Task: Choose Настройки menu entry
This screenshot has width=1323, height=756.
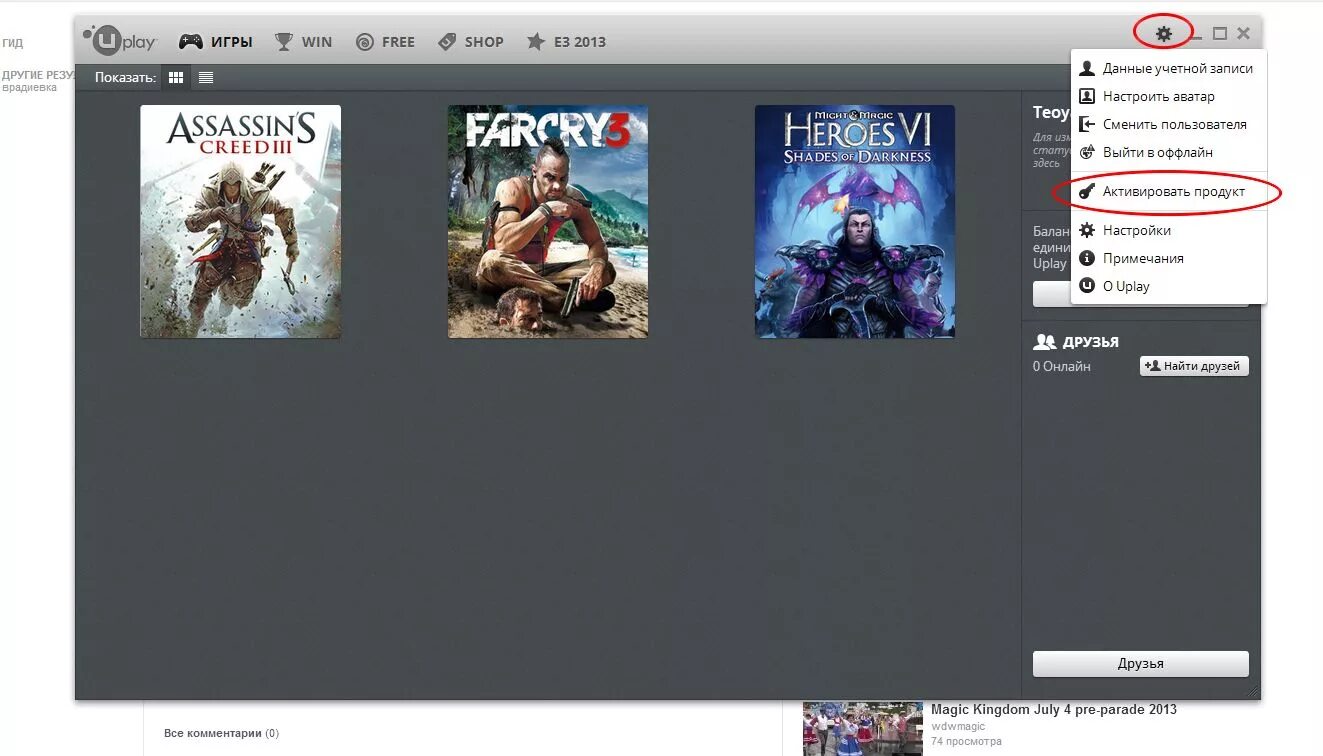Action: [x=1168, y=230]
